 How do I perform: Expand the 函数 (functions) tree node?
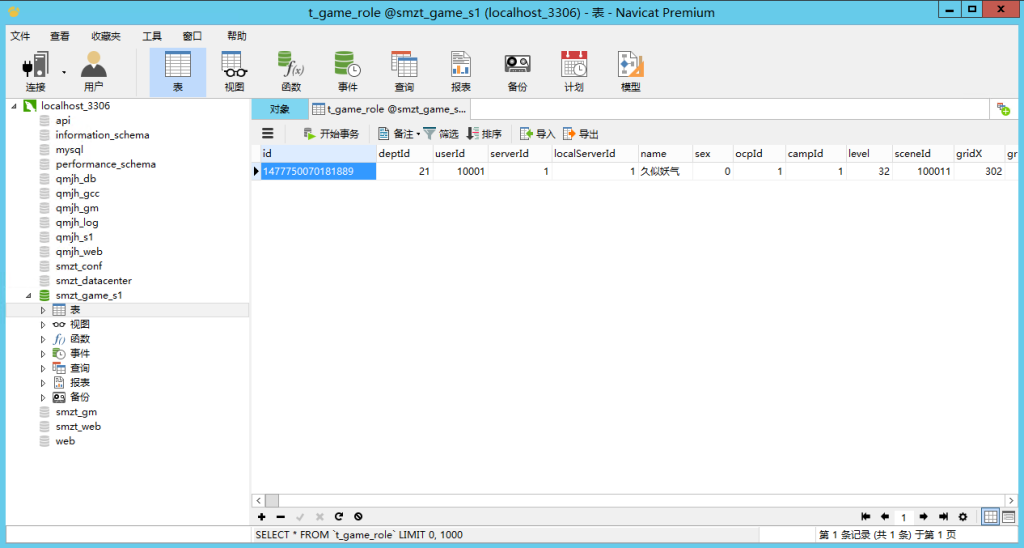point(43,339)
